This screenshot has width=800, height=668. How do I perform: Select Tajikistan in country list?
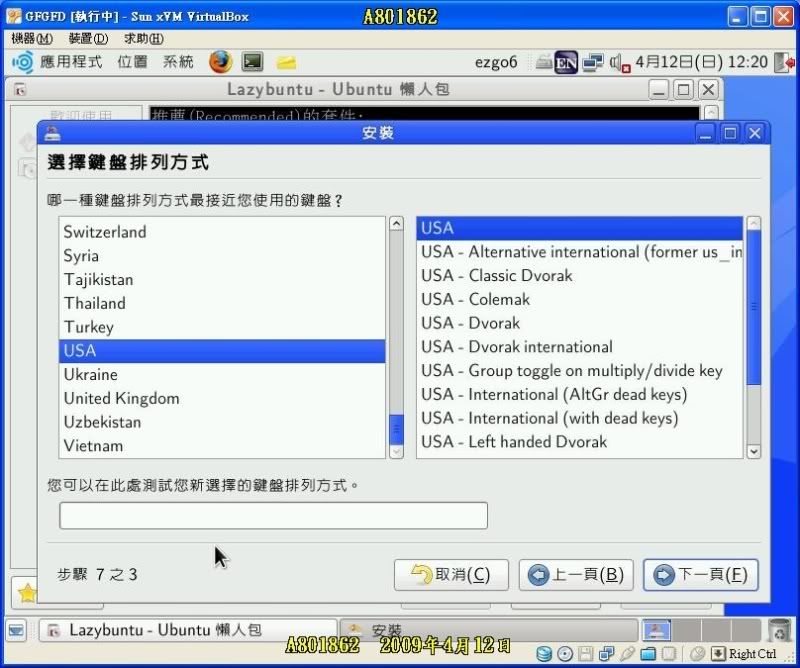(x=222, y=280)
